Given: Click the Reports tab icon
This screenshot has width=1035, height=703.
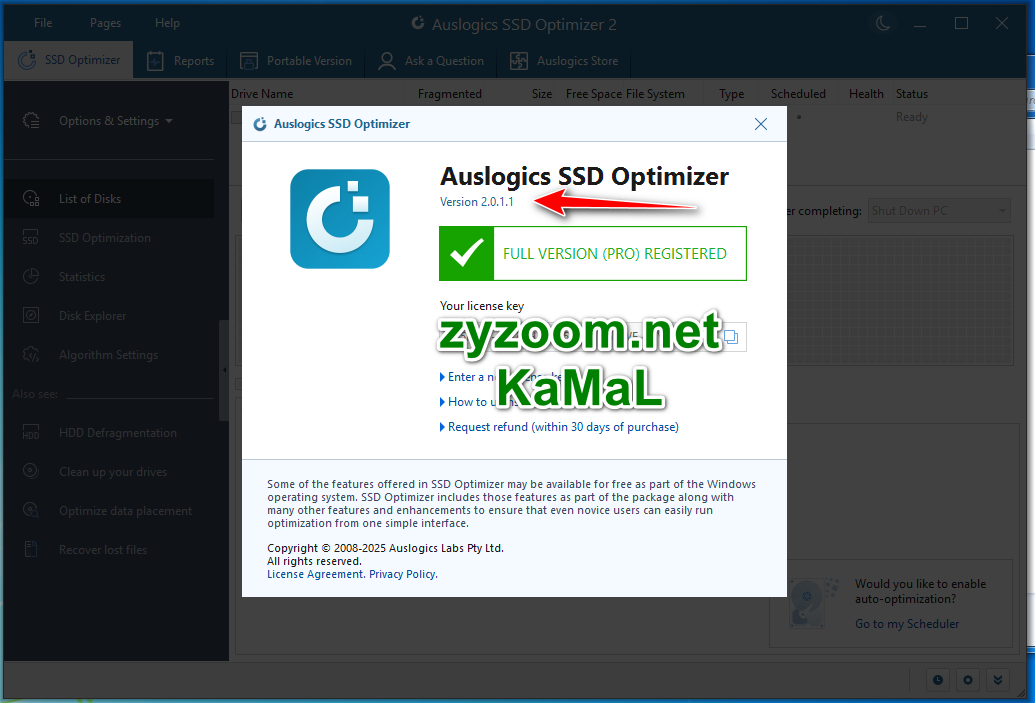Looking at the screenshot, I should coord(155,61).
